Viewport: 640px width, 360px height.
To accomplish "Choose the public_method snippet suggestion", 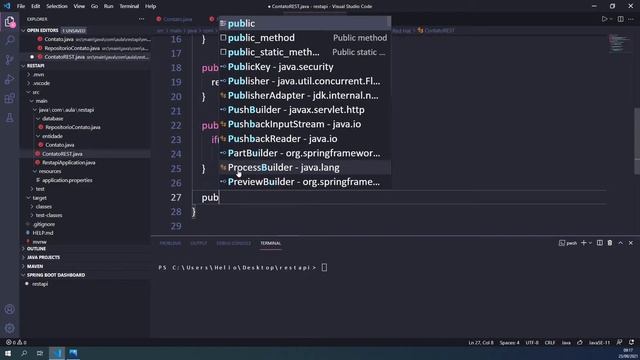I will point(304,38).
